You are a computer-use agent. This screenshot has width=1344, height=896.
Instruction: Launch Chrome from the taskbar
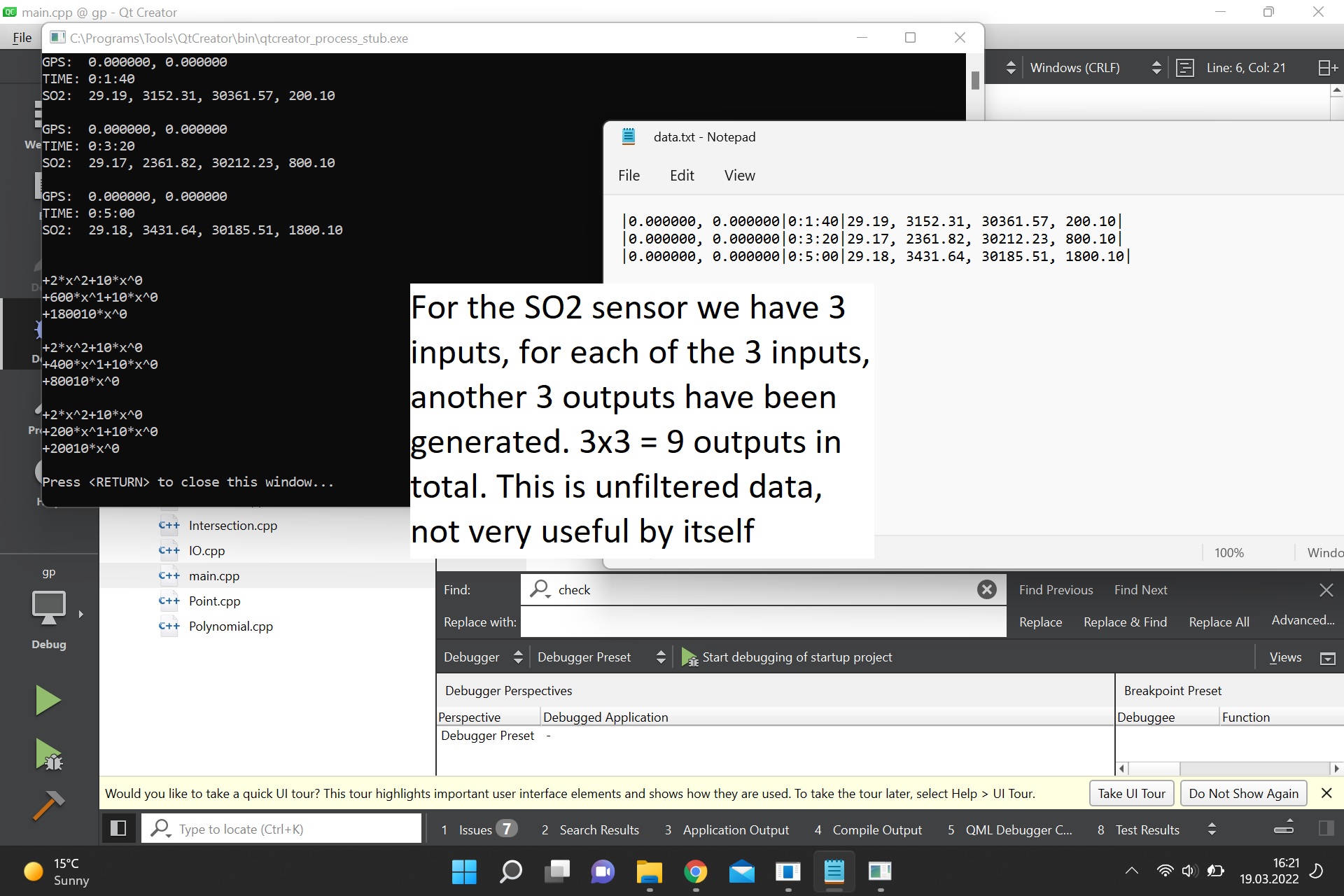[x=696, y=871]
